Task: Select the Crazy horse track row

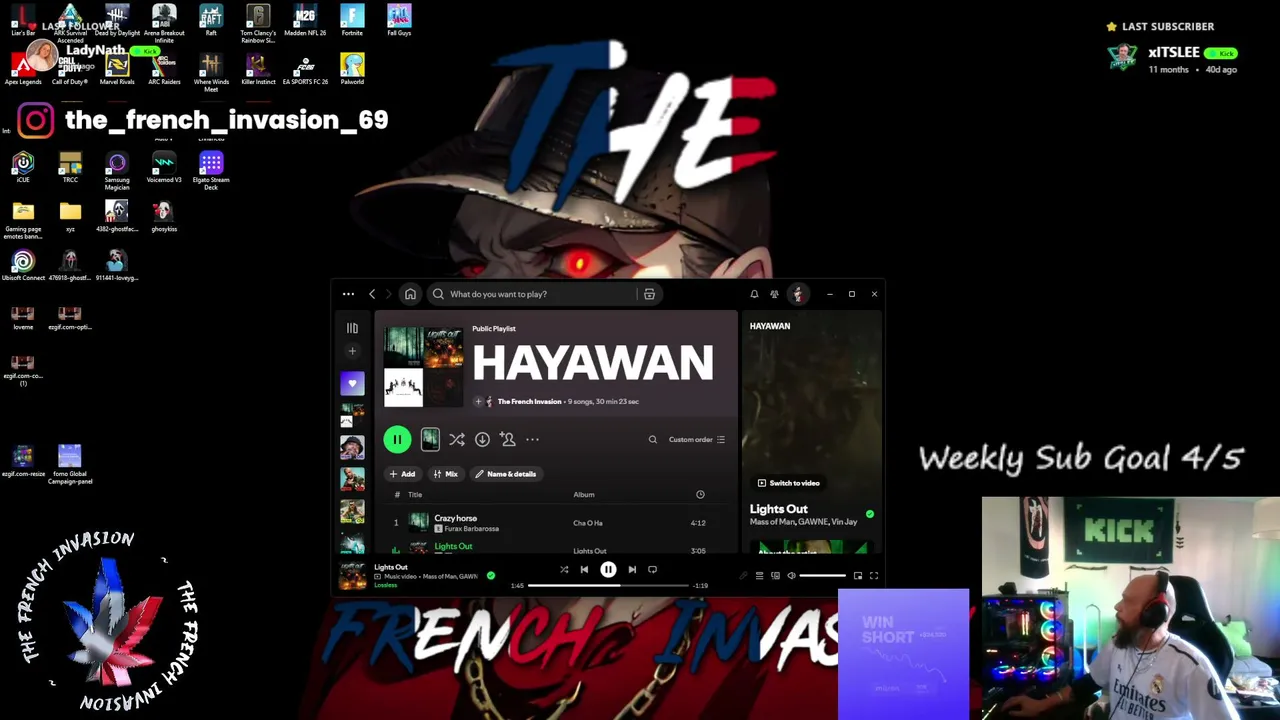Action: click(556, 522)
